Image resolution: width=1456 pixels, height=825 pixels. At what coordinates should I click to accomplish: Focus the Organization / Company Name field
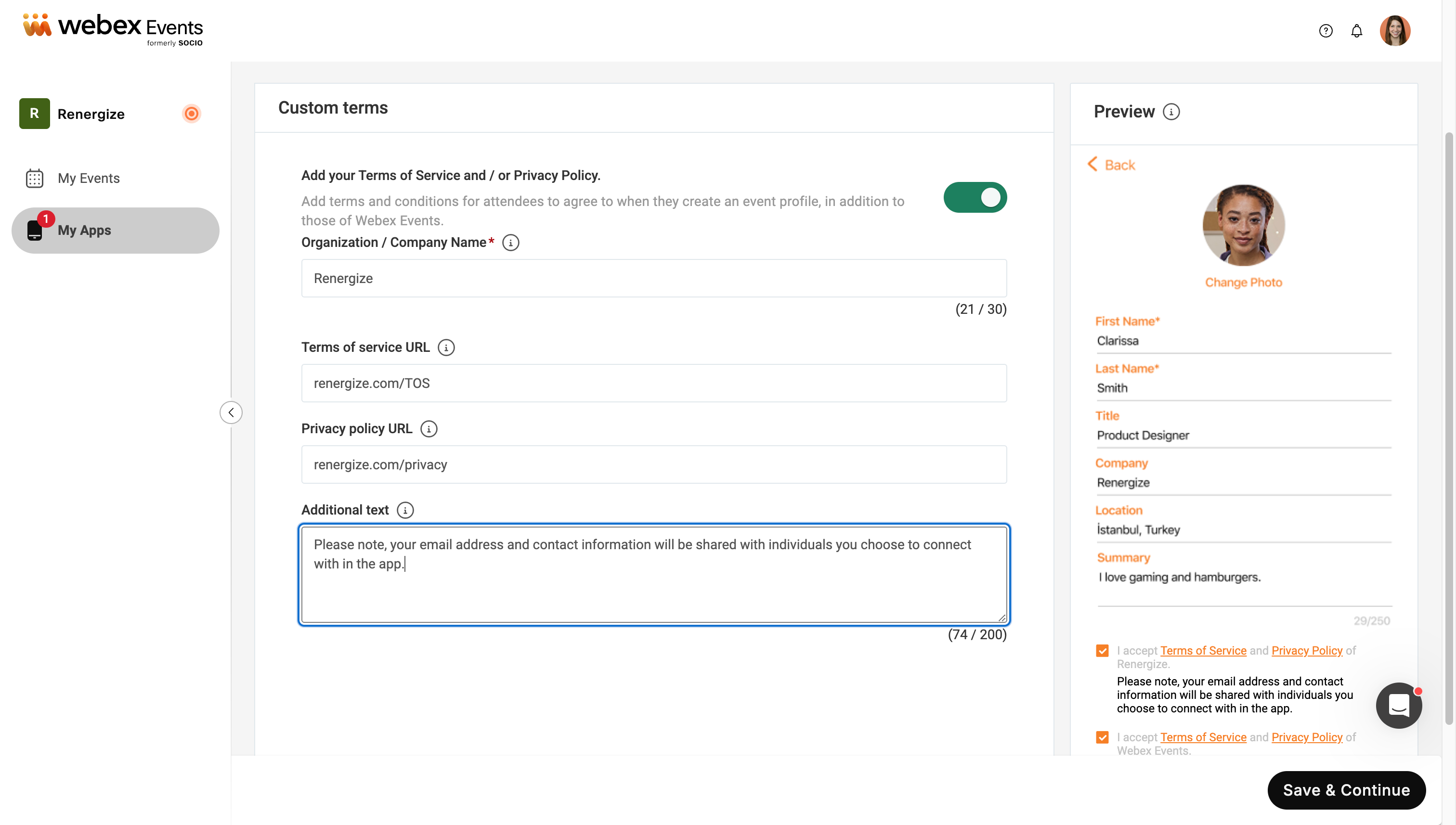pos(653,278)
